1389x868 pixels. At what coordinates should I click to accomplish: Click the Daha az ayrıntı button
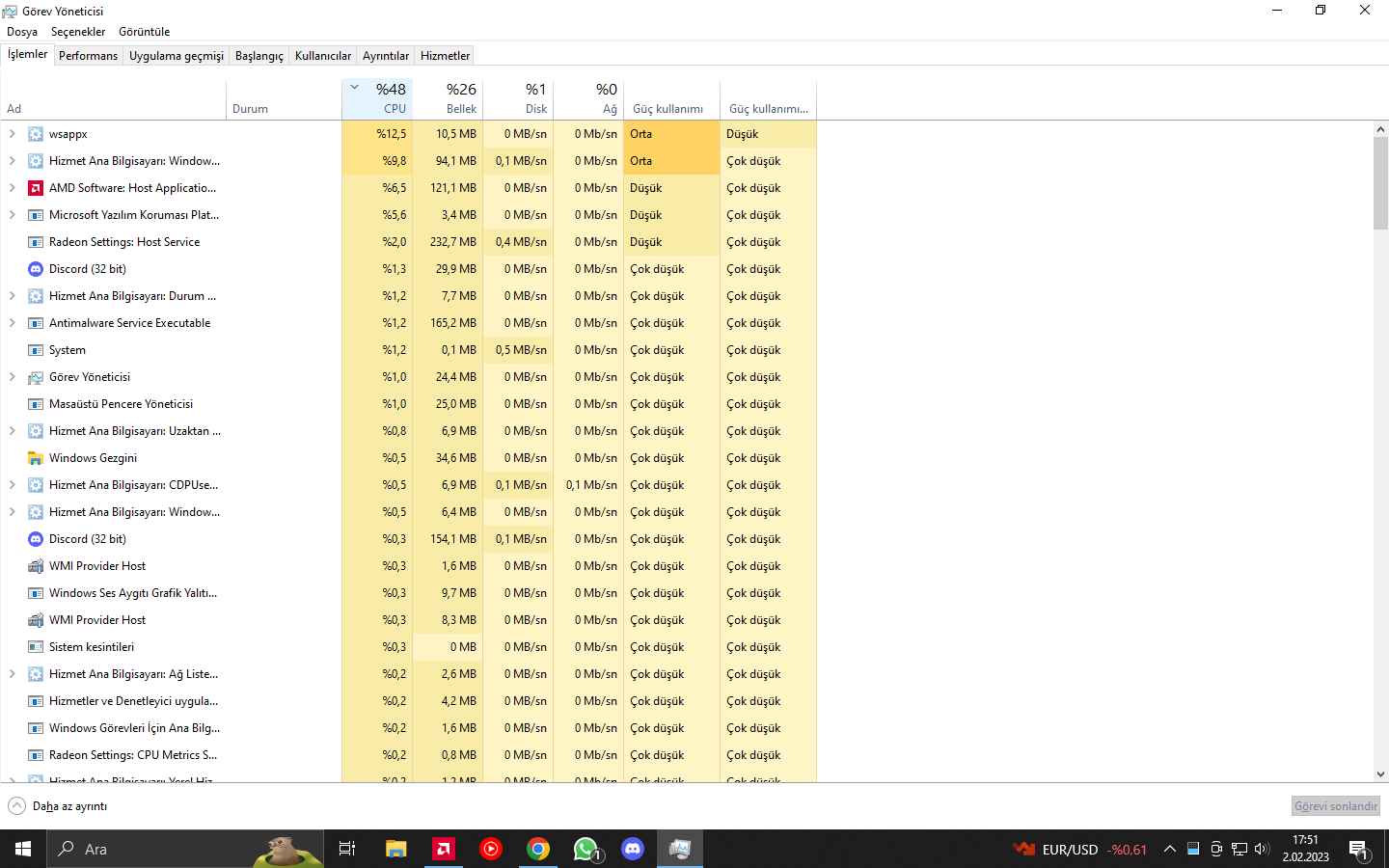tap(58, 806)
